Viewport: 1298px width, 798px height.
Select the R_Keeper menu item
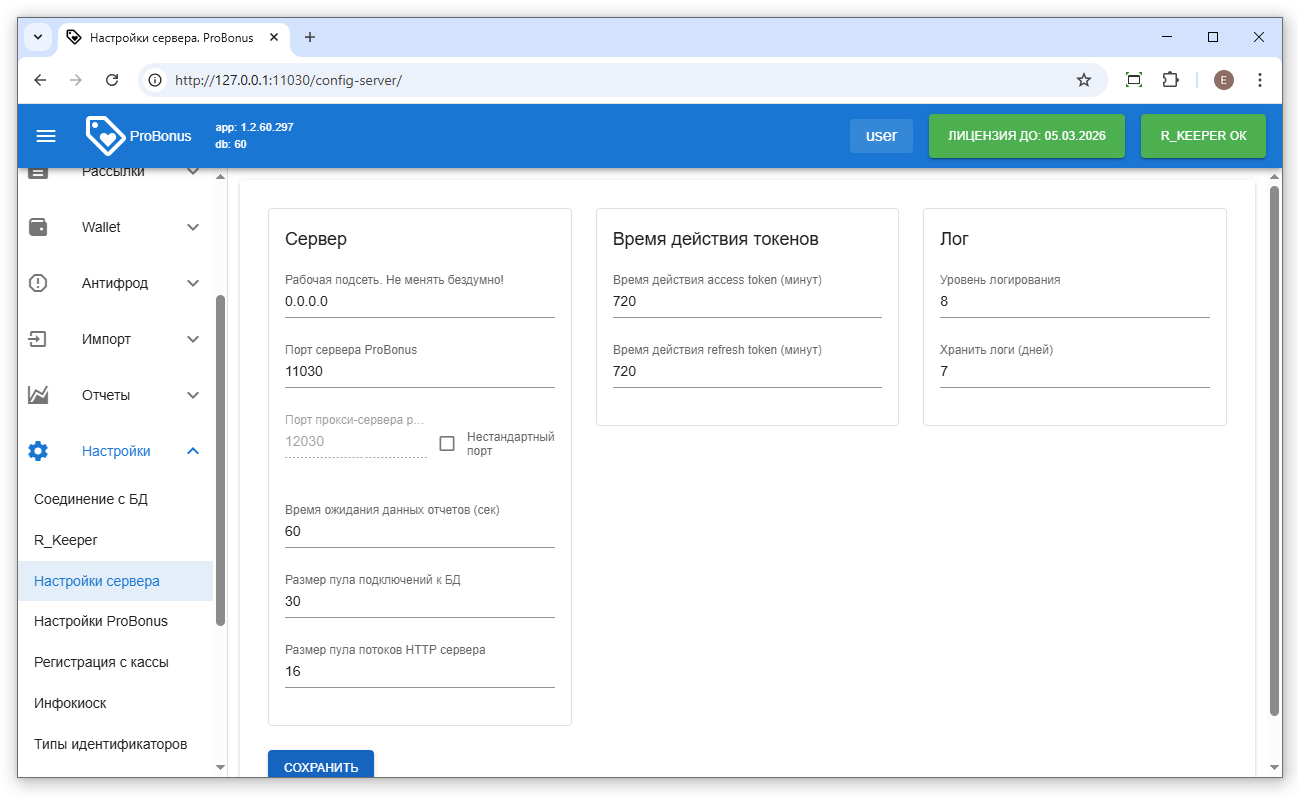point(66,540)
